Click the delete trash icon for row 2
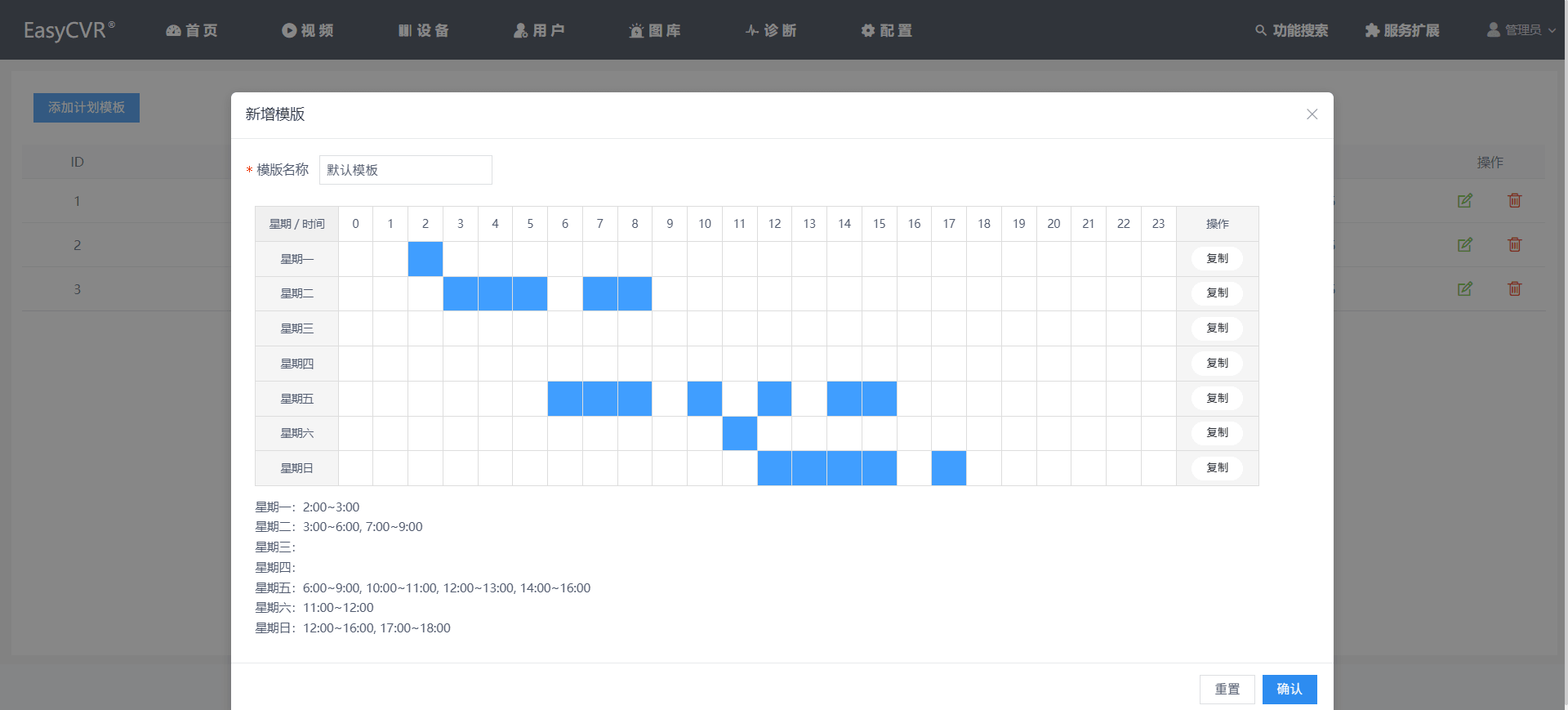The height and width of the screenshot is (710, 1568). click(1514, 245)
